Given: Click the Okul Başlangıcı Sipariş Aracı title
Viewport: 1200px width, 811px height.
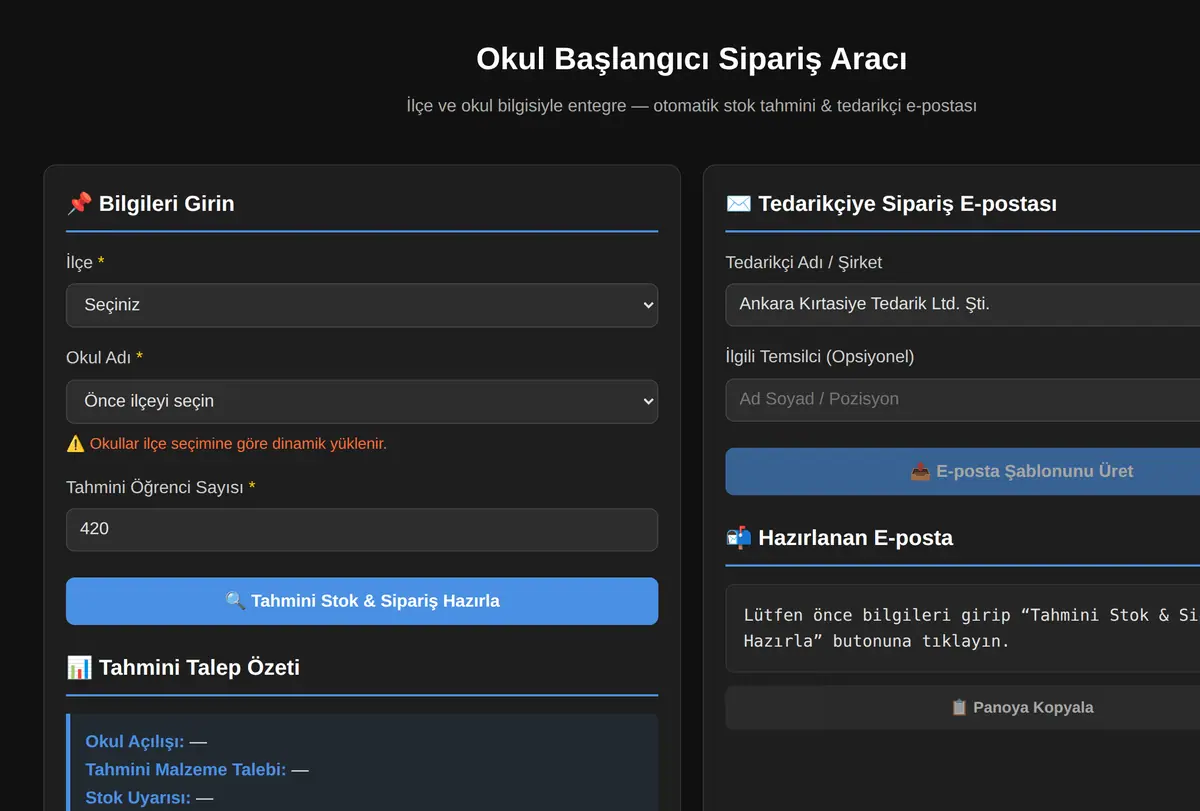Looking at the screenshot, I should [692, 59].
